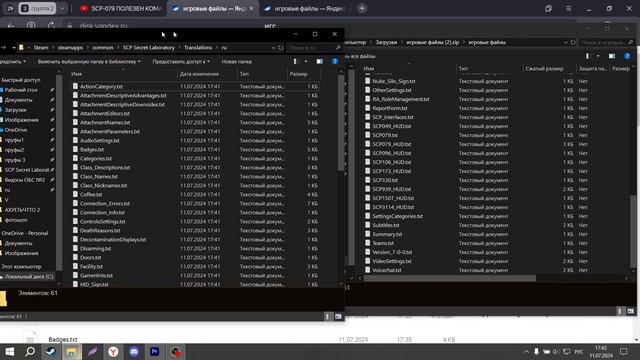Click search field in ru folder window
Screen dimensions: 640x360
point(314,48)
